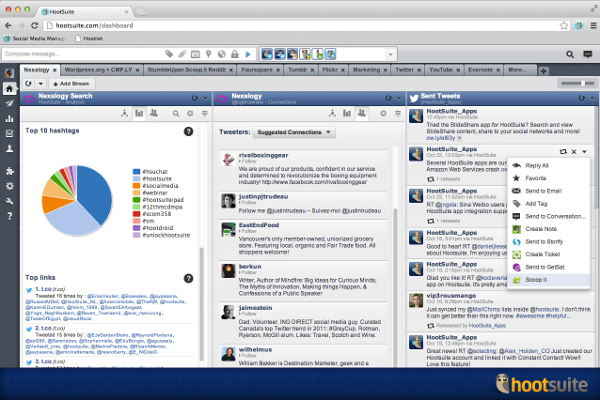Open dropdown arrow next to refresh button
This screenshot has width=600, height=400.
pyautogui.click(x=41, y=84)
